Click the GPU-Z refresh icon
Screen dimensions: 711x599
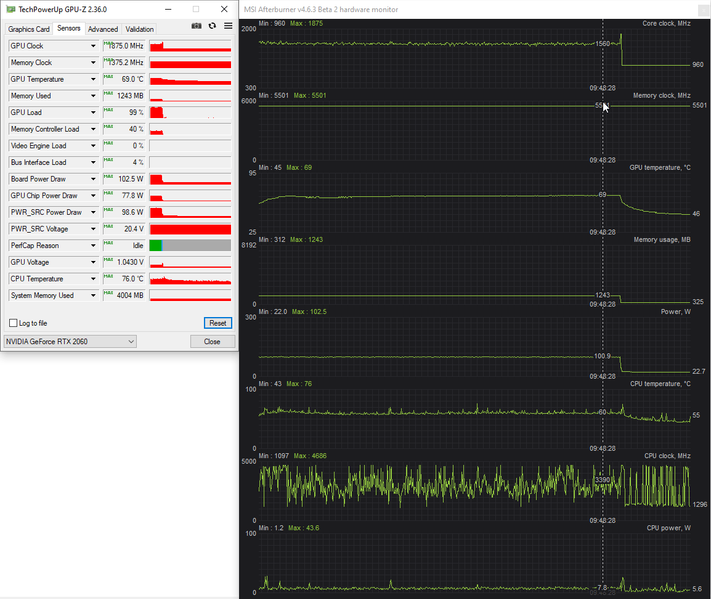[x=212, y=26]
